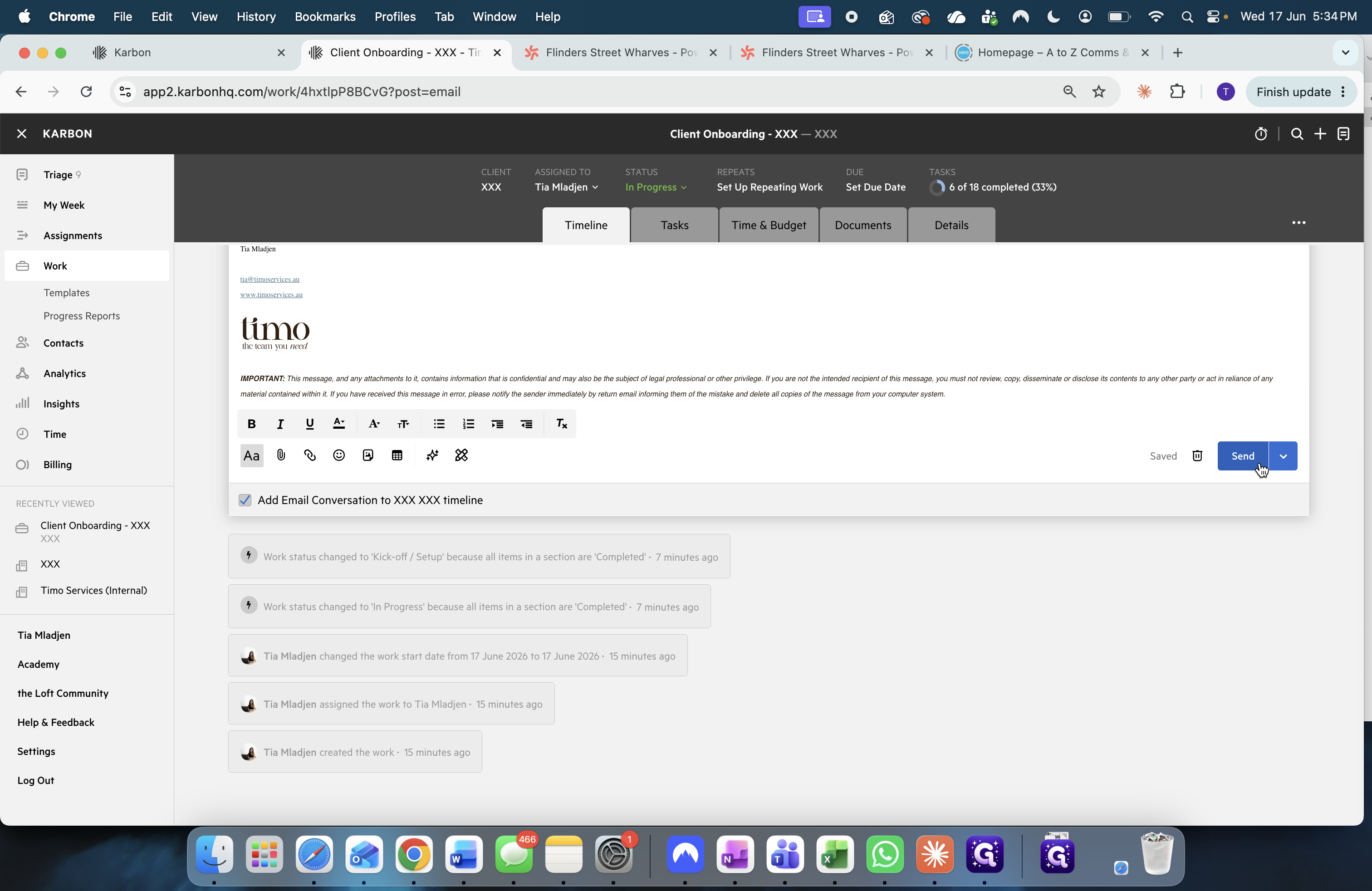Image resolution: width=1372 pixels, height=891 pixels.
Task: Insert a table into the email
Action: point(397,455)
